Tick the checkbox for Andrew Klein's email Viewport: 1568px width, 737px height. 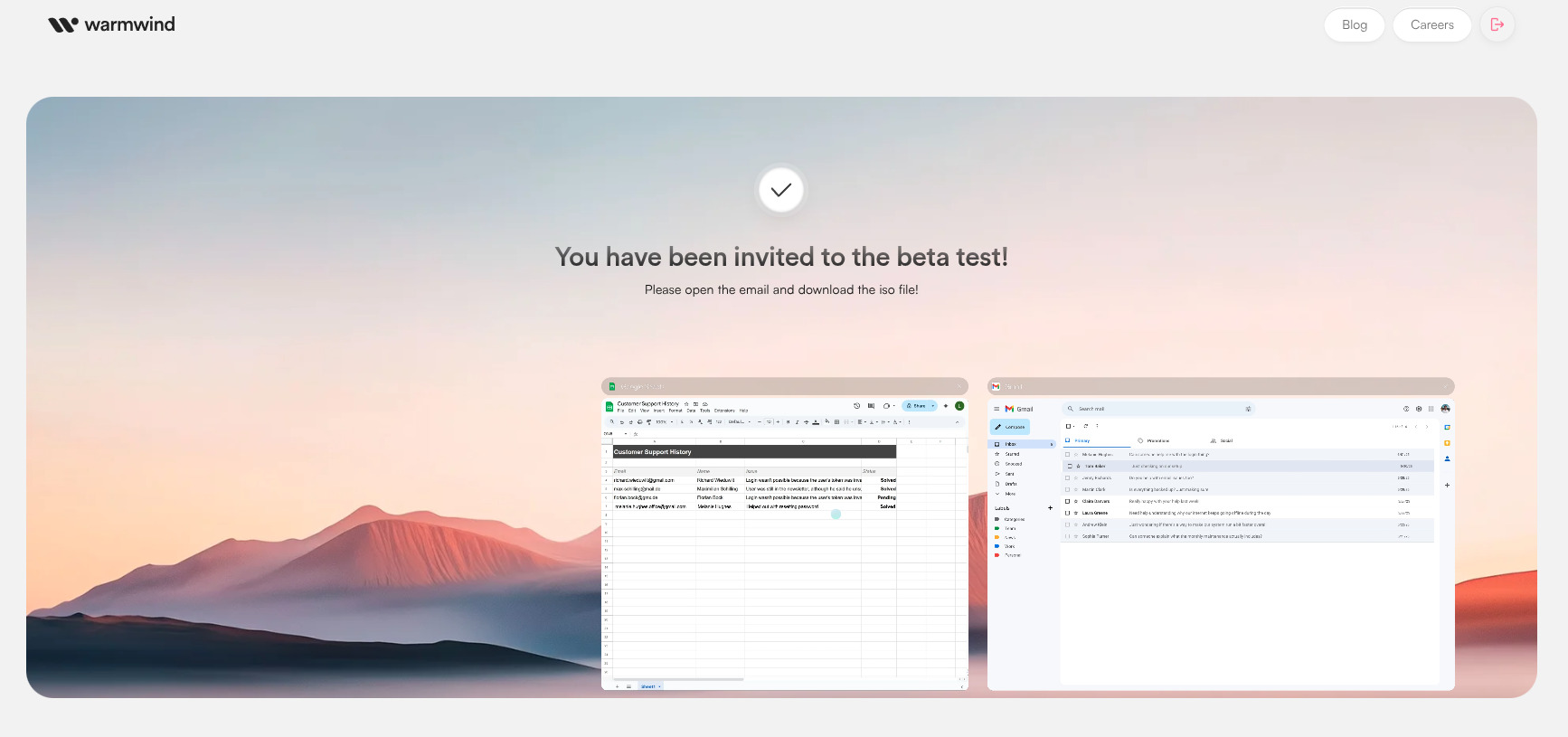[x=1067, y=524]
